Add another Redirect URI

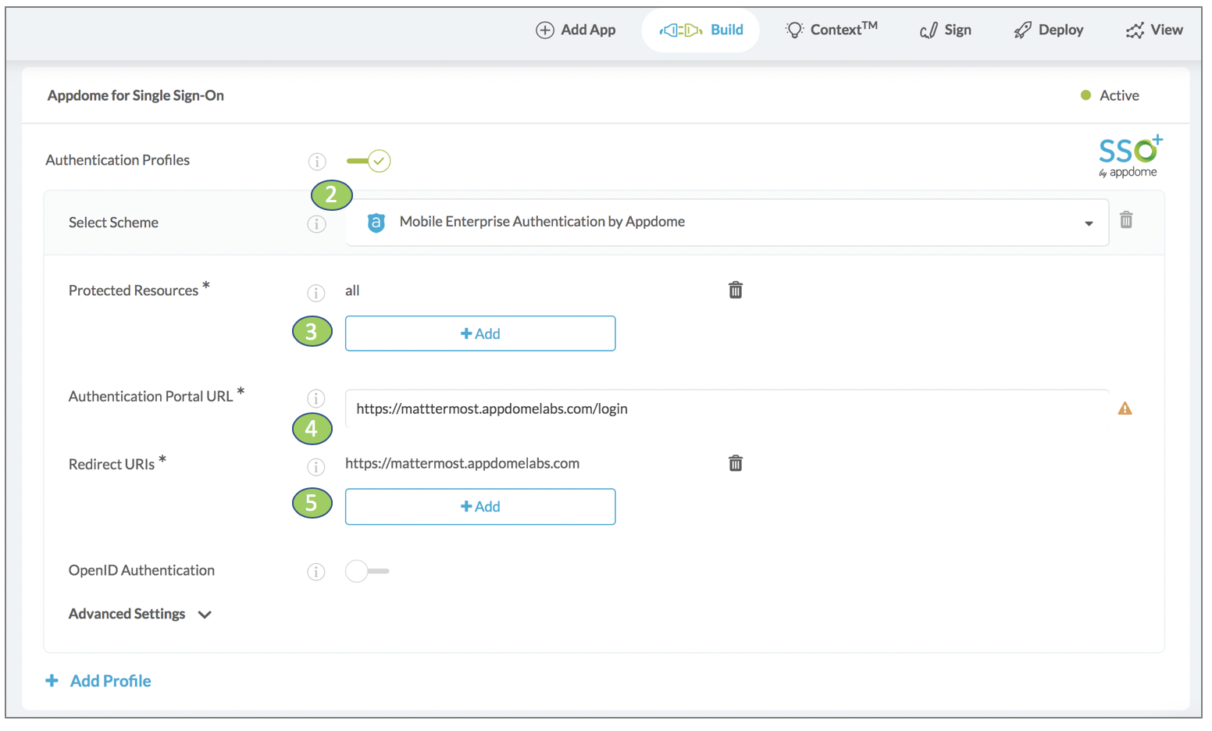coord(480,507)
